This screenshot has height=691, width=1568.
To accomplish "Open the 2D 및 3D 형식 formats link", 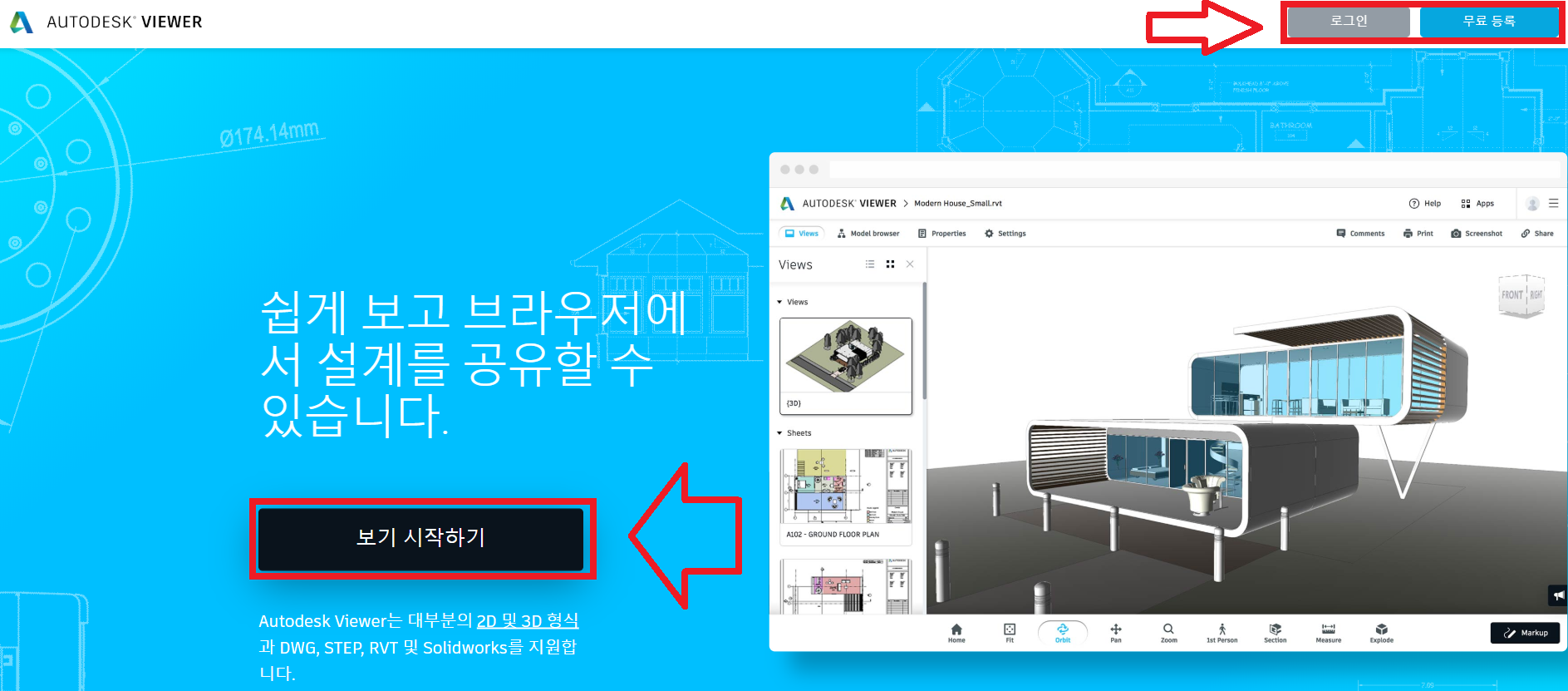I will (x=528, y=620).
